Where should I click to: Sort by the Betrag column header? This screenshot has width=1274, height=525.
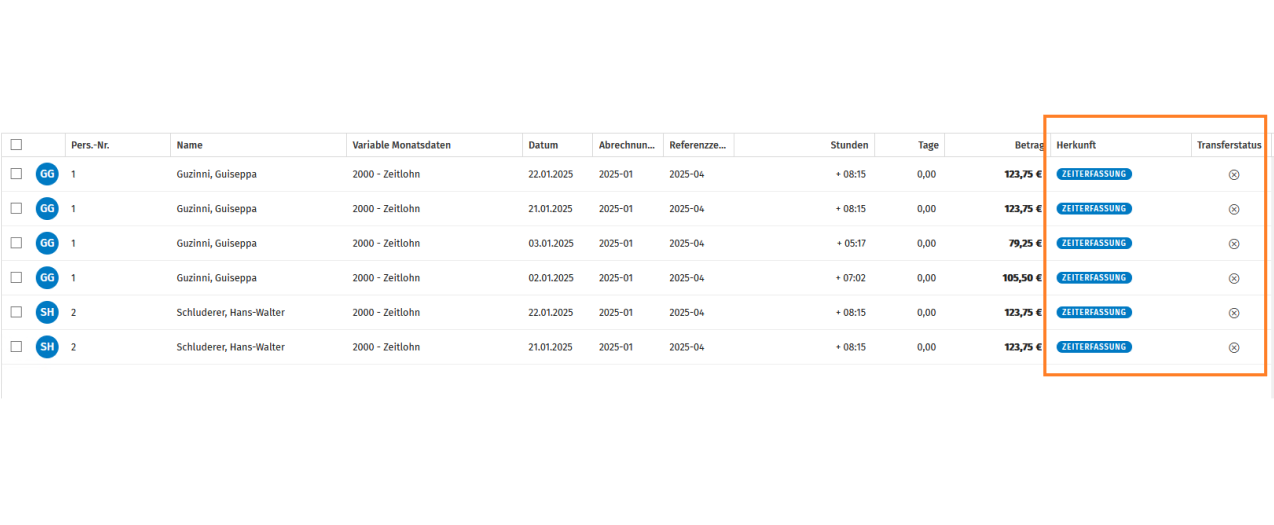click(x=1028, y=145)
